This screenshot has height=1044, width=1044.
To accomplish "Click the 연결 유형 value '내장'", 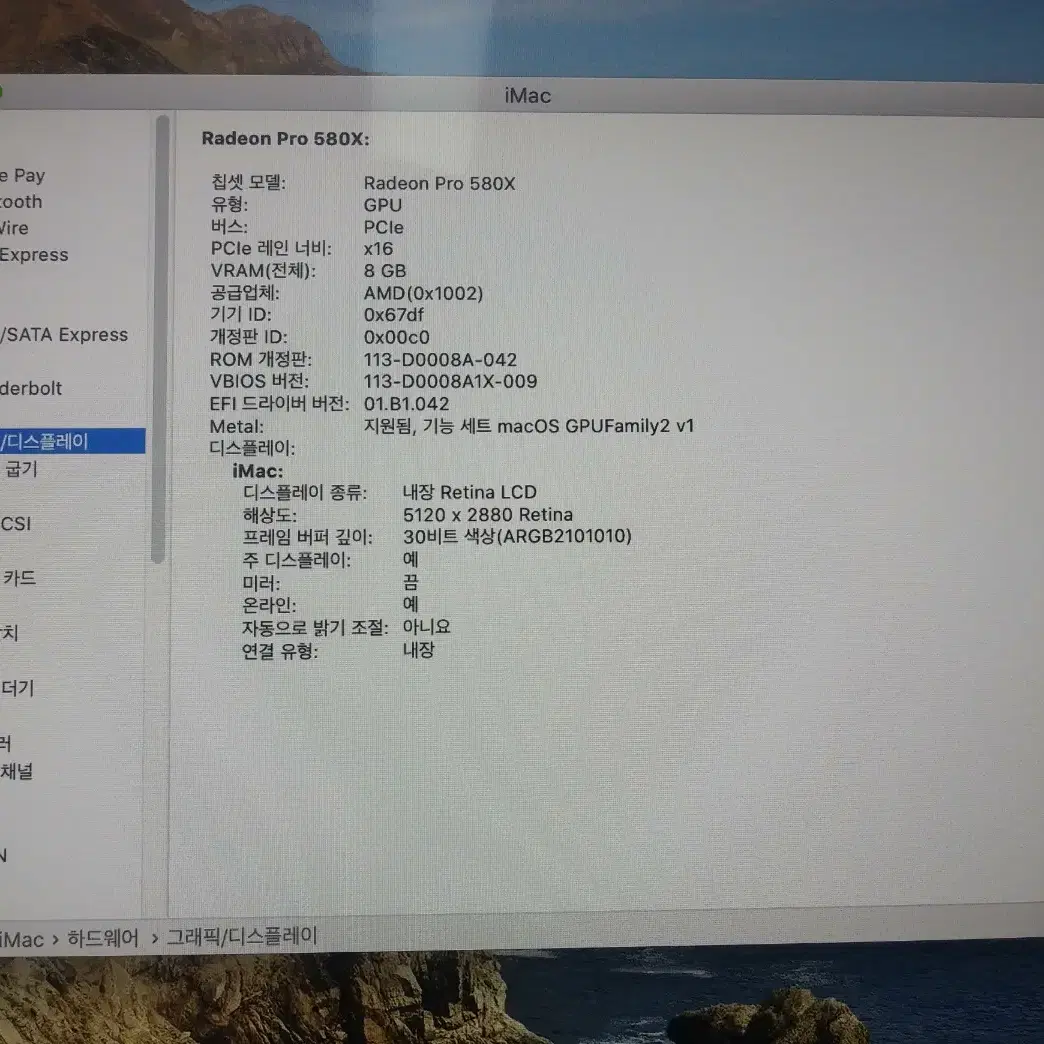I will [419, 650].
